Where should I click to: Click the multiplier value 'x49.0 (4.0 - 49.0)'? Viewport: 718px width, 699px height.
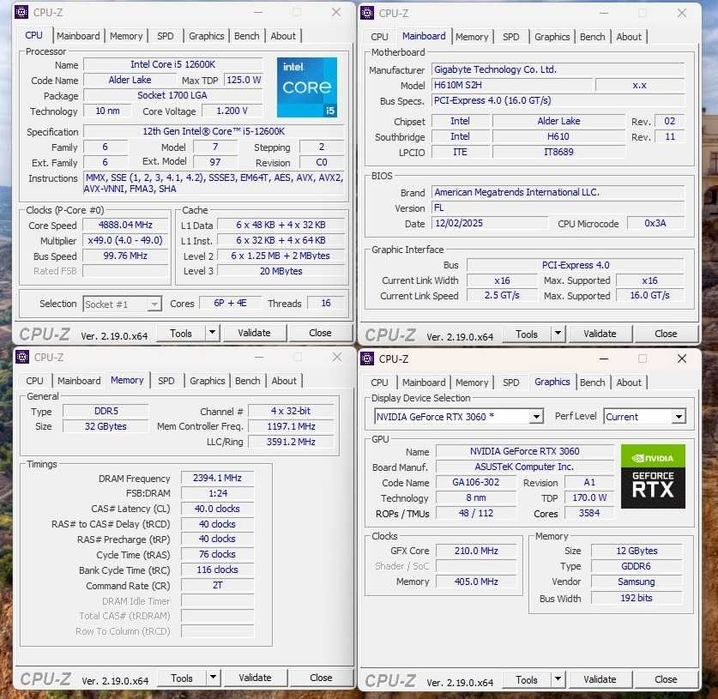pos(125,240)
